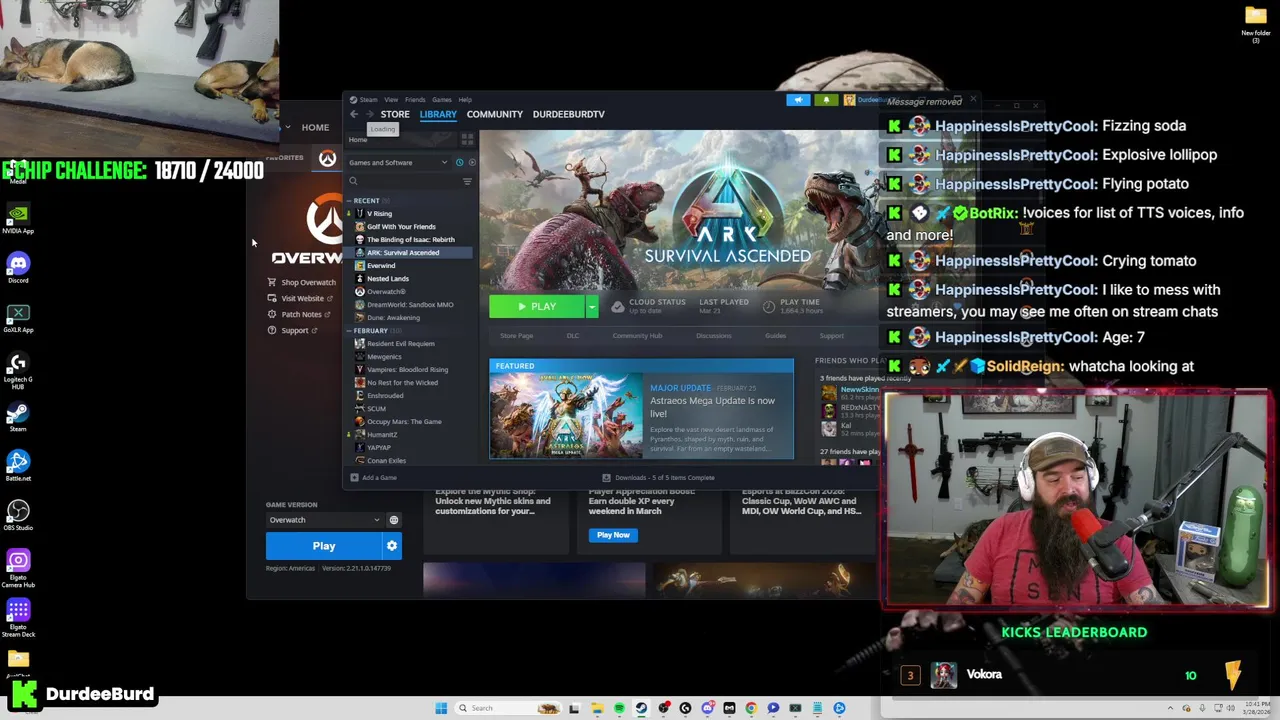Click Steam's back navigation arrow
Screen dimensions: 1280x720
point(354,114)
